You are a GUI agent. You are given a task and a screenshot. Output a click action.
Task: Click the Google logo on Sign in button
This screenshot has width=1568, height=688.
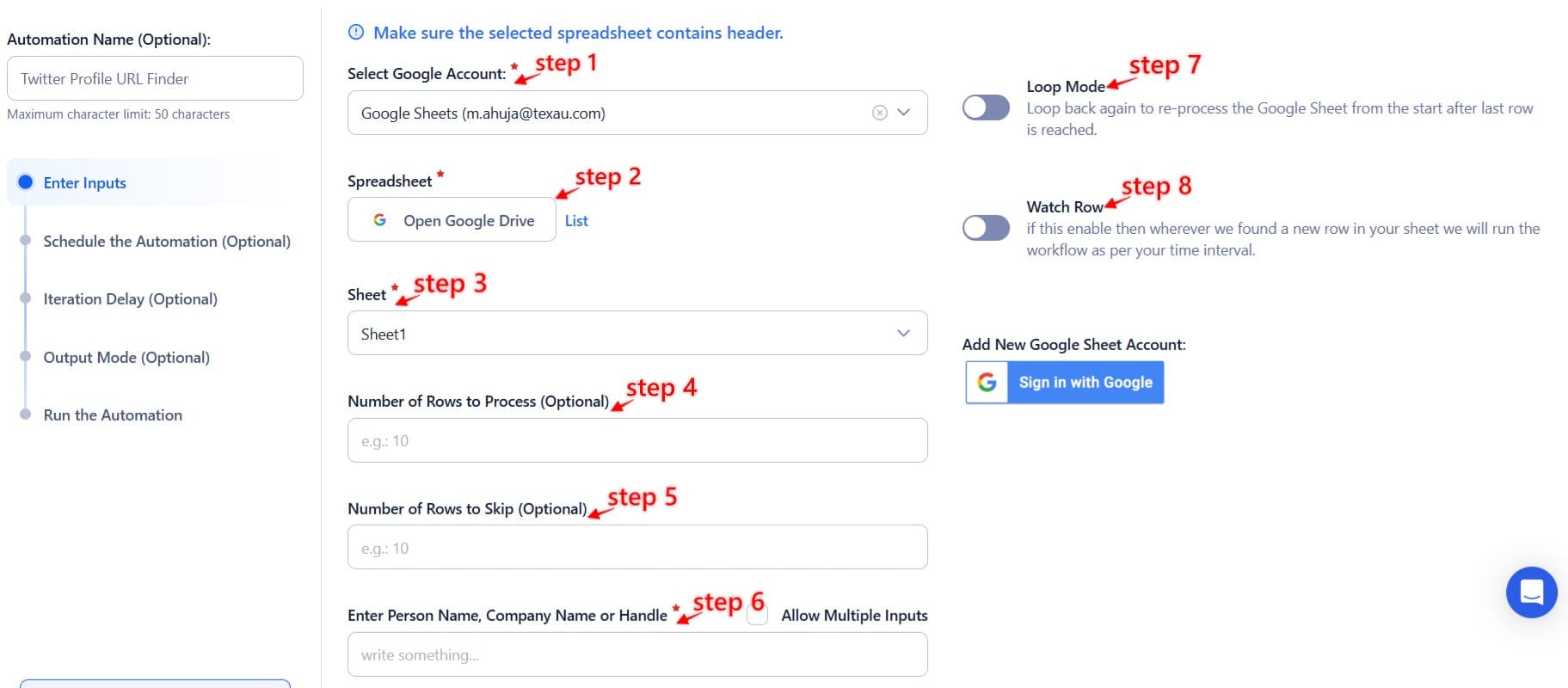[987, 382]
